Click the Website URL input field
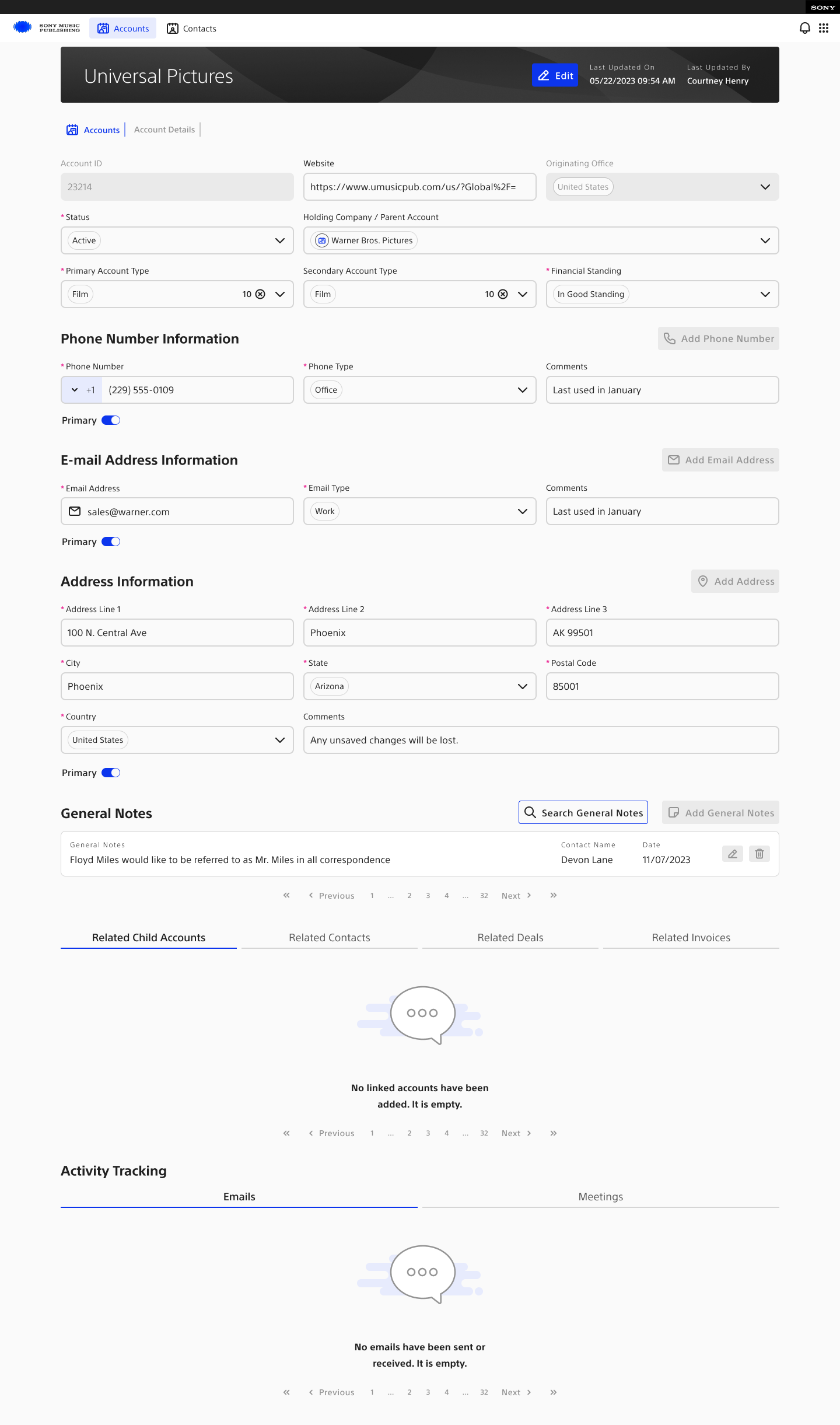Viewport: 840px width, 1425px height. pyautogui.click(x=420, y=187)
